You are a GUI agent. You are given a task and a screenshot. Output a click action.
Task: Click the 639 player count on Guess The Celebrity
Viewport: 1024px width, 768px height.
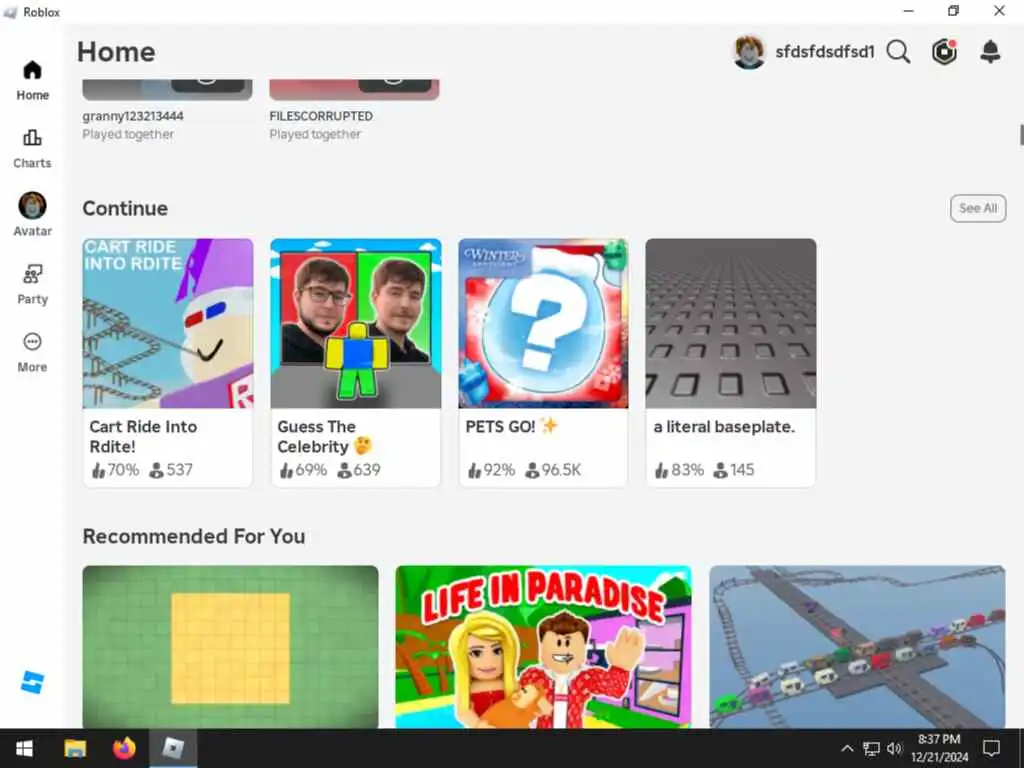359,470
